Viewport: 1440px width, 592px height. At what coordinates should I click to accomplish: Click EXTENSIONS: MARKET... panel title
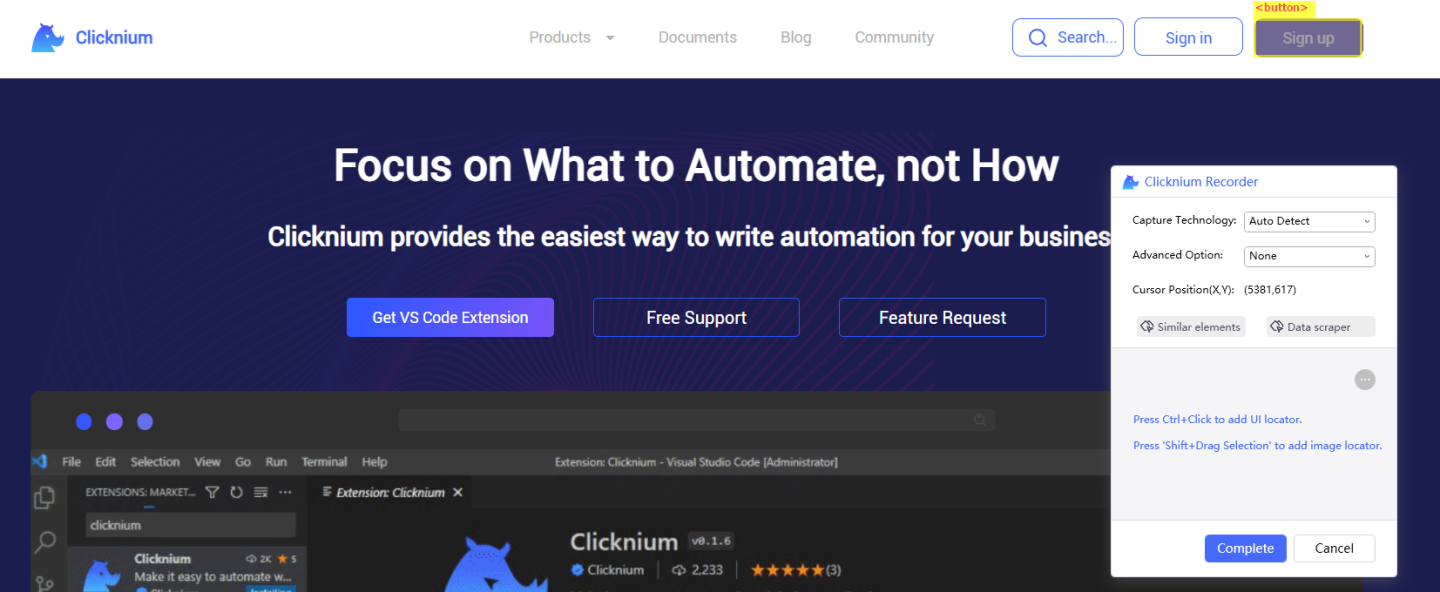coord(140,492)
